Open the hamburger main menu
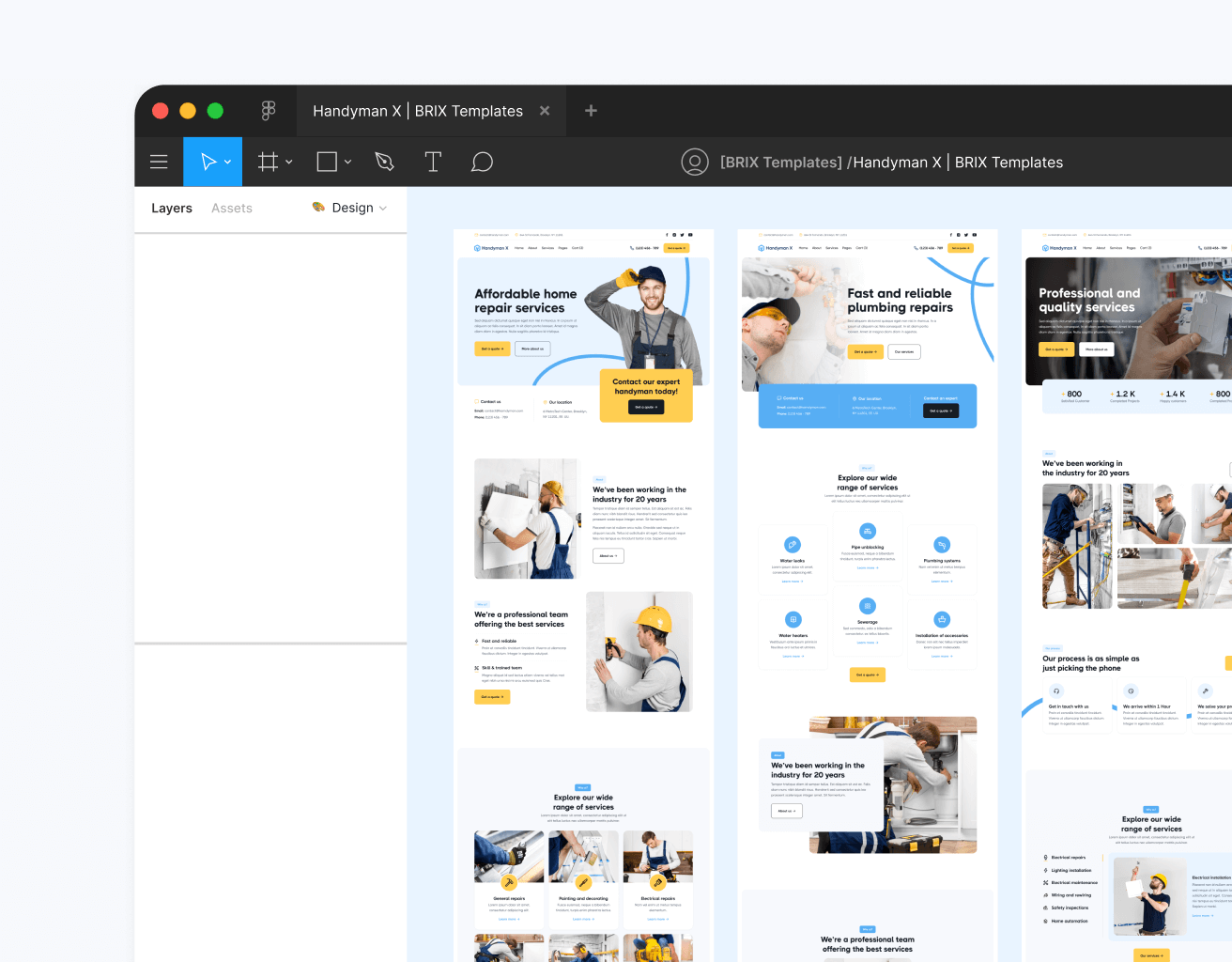Screen dimensions: 1232x962 [159, 161]
